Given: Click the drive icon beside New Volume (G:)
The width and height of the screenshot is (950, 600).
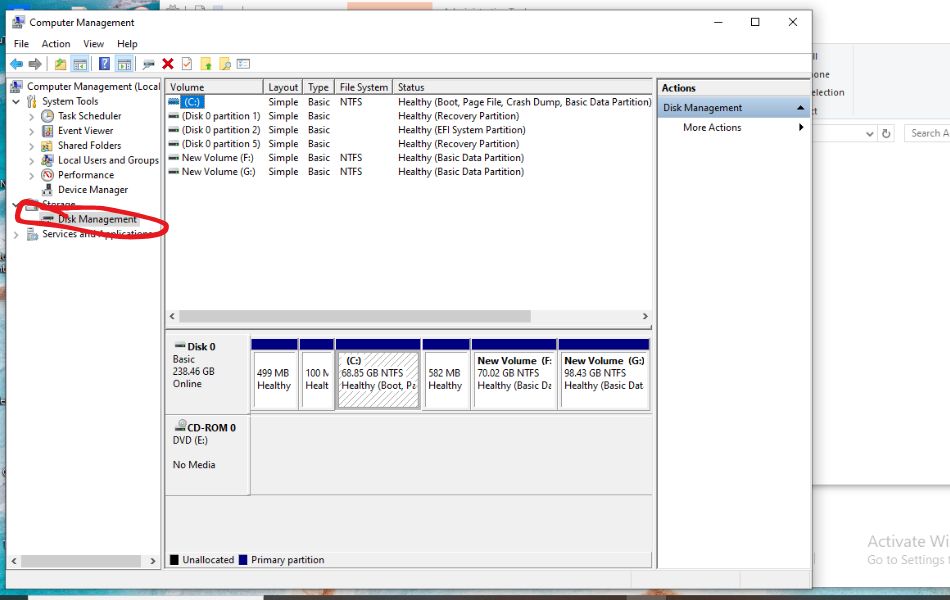Looking at the screenshot, I should tap(173, 172).
